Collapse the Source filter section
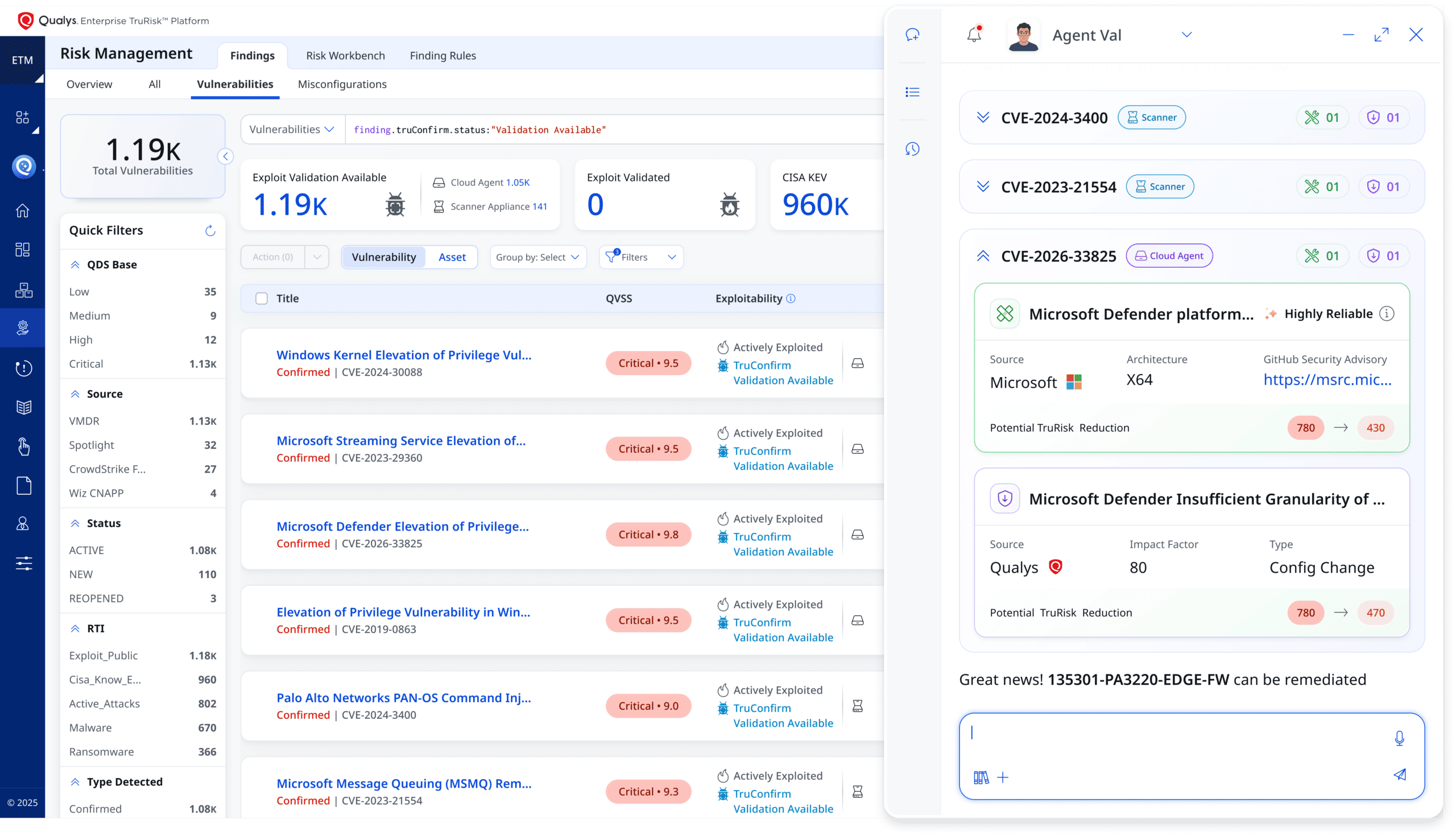The width and height of the screenshot is (1456, 836). pos(75,394)
